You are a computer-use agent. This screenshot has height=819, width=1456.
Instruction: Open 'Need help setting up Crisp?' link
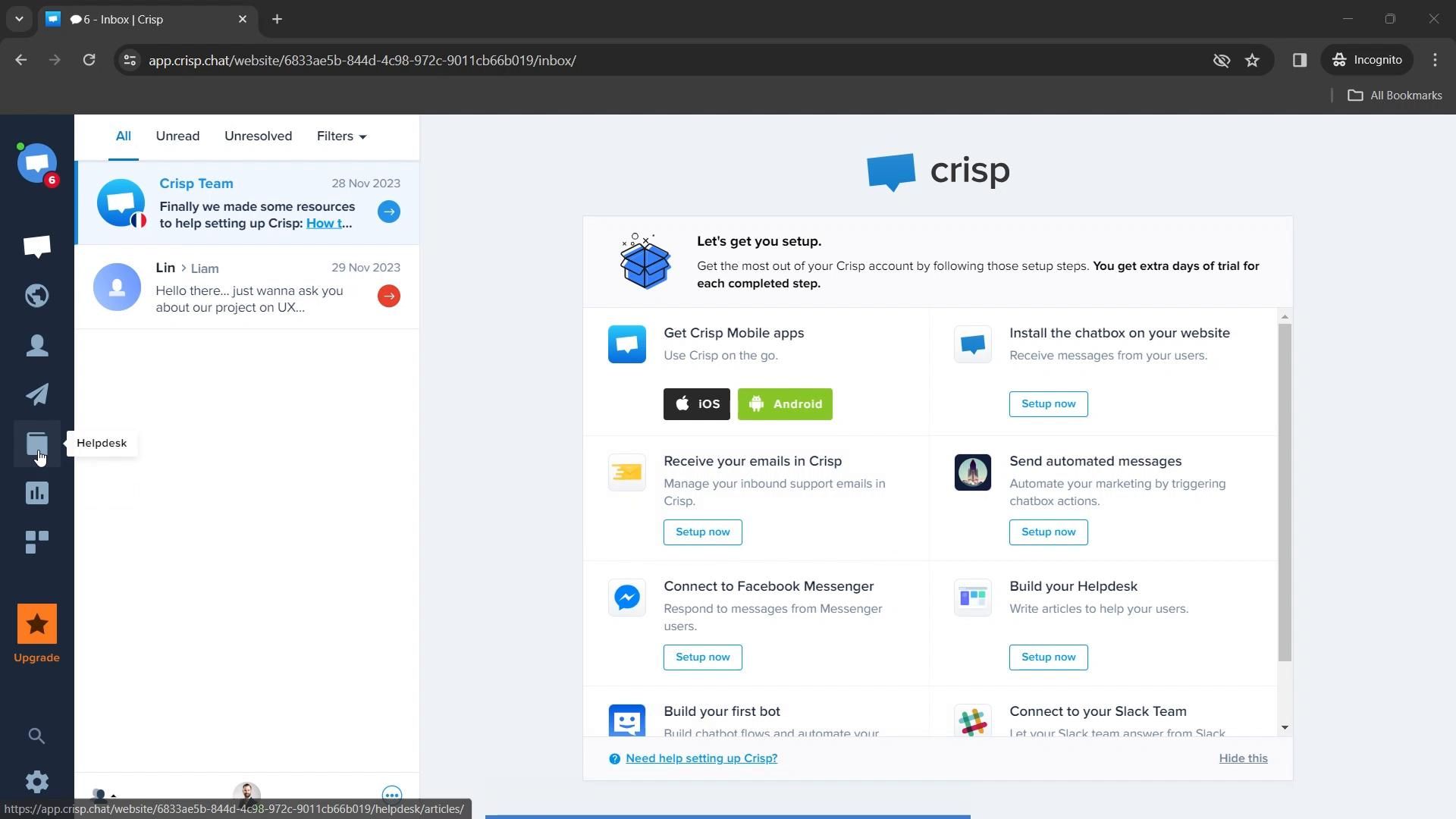pyautogui.click(x=701, y=758)
